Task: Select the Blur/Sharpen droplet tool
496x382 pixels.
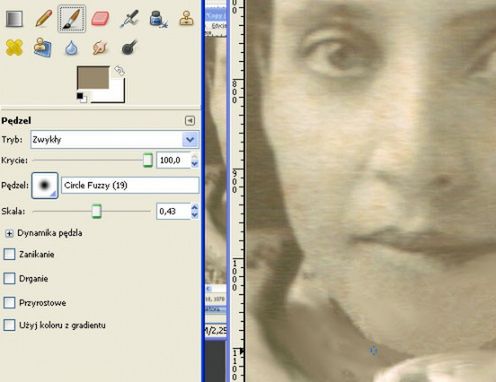Action: tap(71, 48)
